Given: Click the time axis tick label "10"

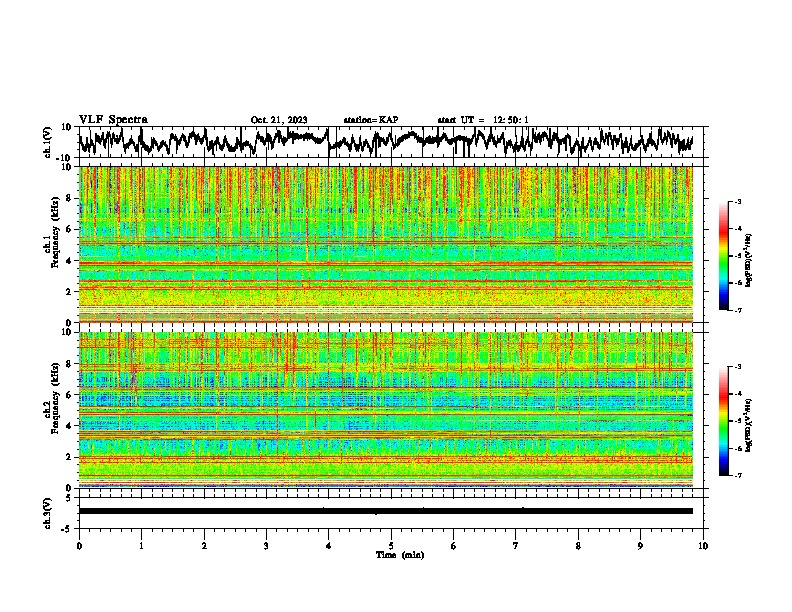Looking at the screenshot, I should (703, 546).
